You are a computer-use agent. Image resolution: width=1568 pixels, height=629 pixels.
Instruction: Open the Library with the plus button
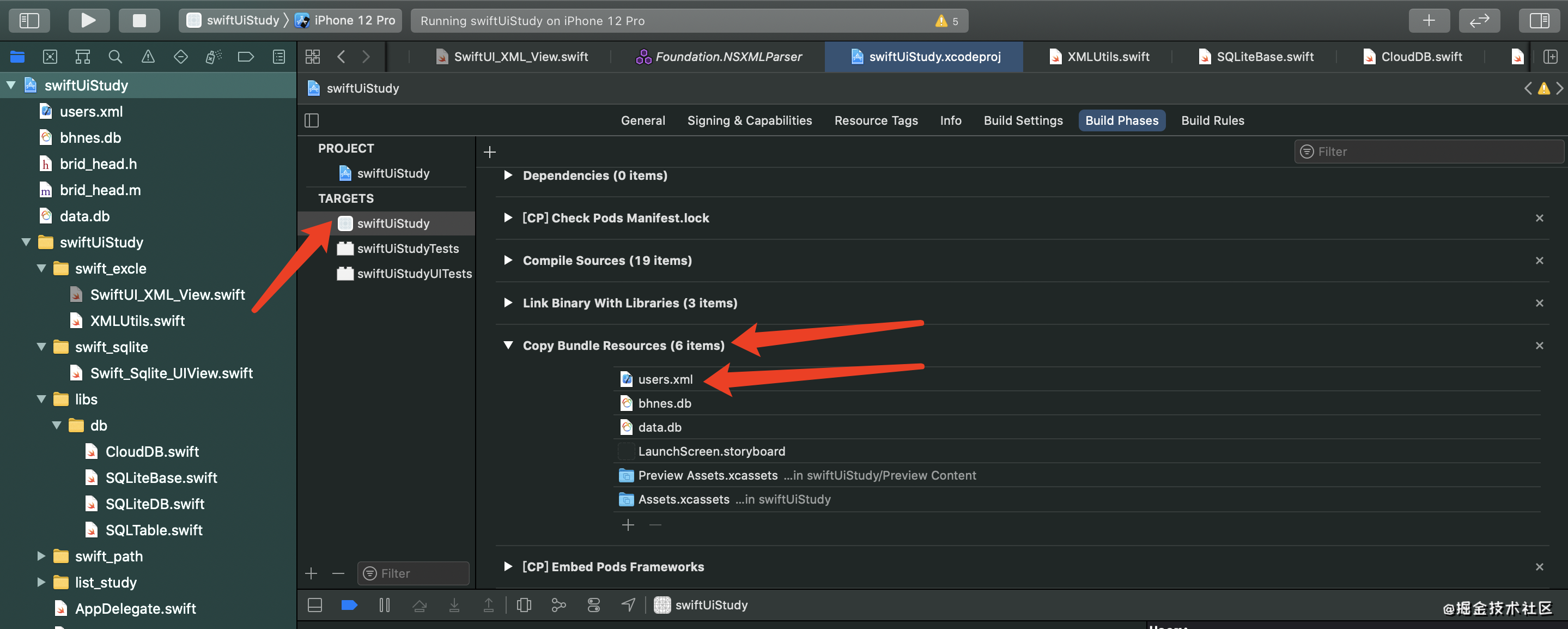click(1429, 20)
